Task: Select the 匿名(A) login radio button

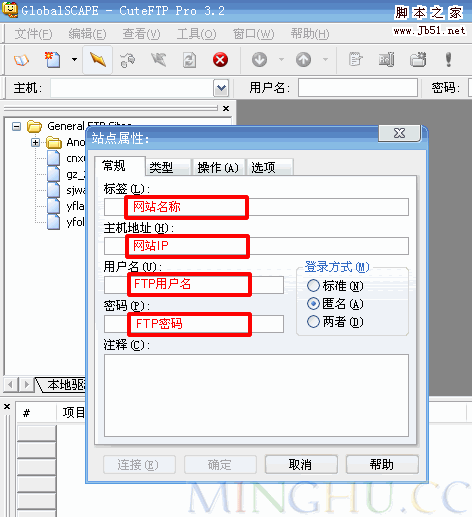Action: pyautogui.click(x=313, y=304)
